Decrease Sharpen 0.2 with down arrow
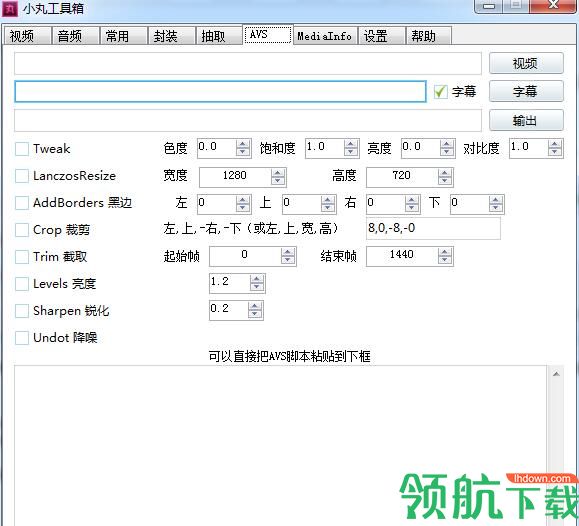Screen dimensions: 579x526 (255, 314)
